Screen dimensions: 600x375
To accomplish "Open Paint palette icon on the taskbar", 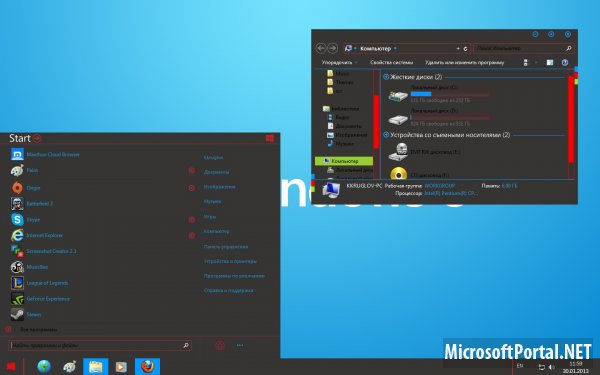I will pyautogui.click(x=69, y=367).
